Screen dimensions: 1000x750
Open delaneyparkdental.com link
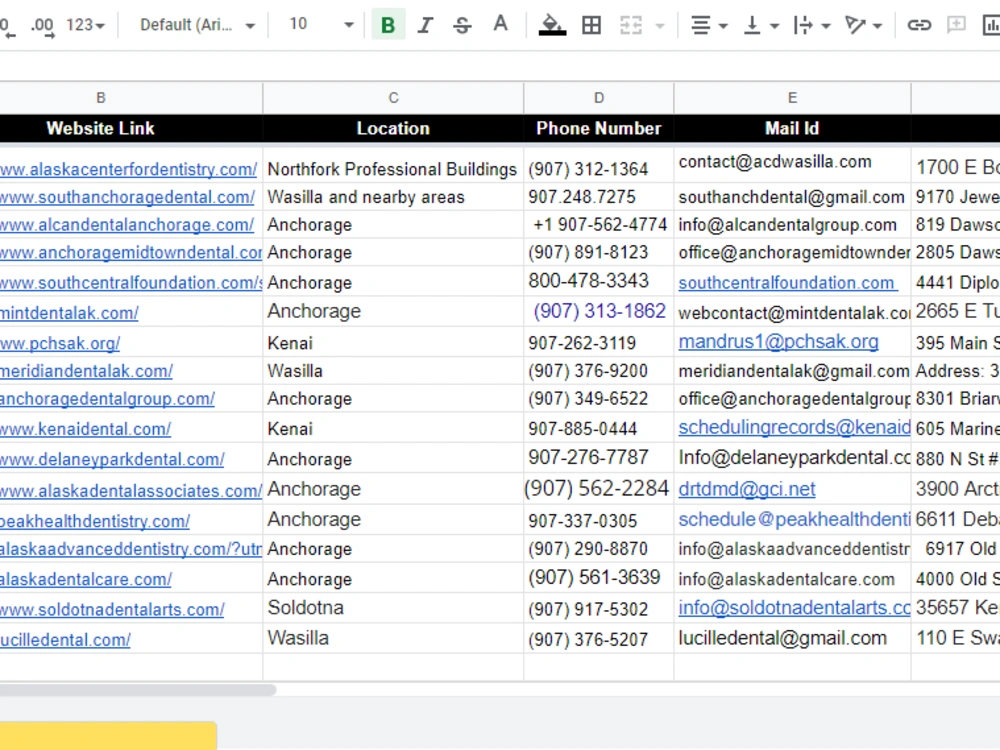[x=112, y=459]
